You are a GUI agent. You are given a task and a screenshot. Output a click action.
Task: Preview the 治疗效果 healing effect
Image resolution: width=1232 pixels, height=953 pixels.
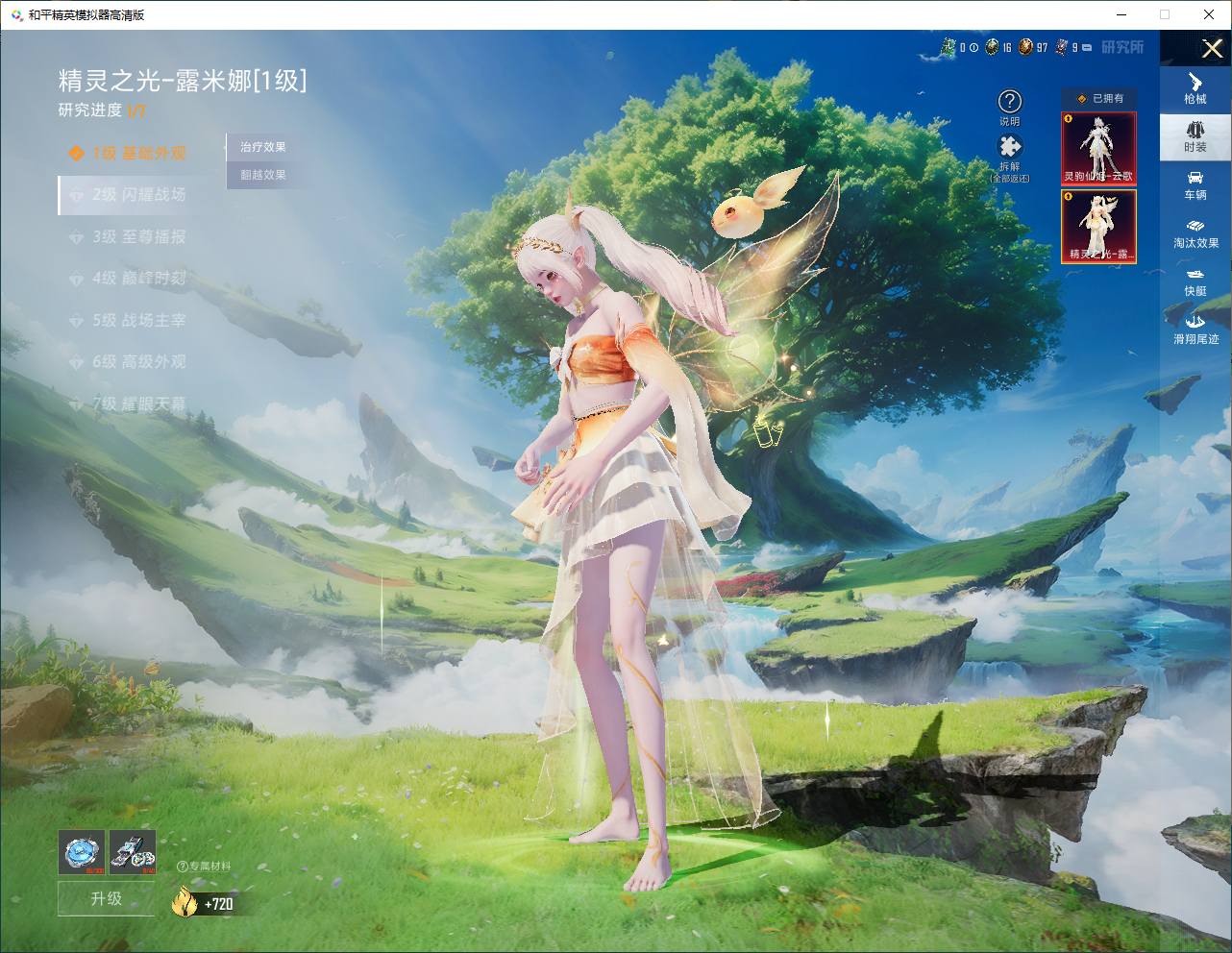pyautogui.click(x=262, y=147)
